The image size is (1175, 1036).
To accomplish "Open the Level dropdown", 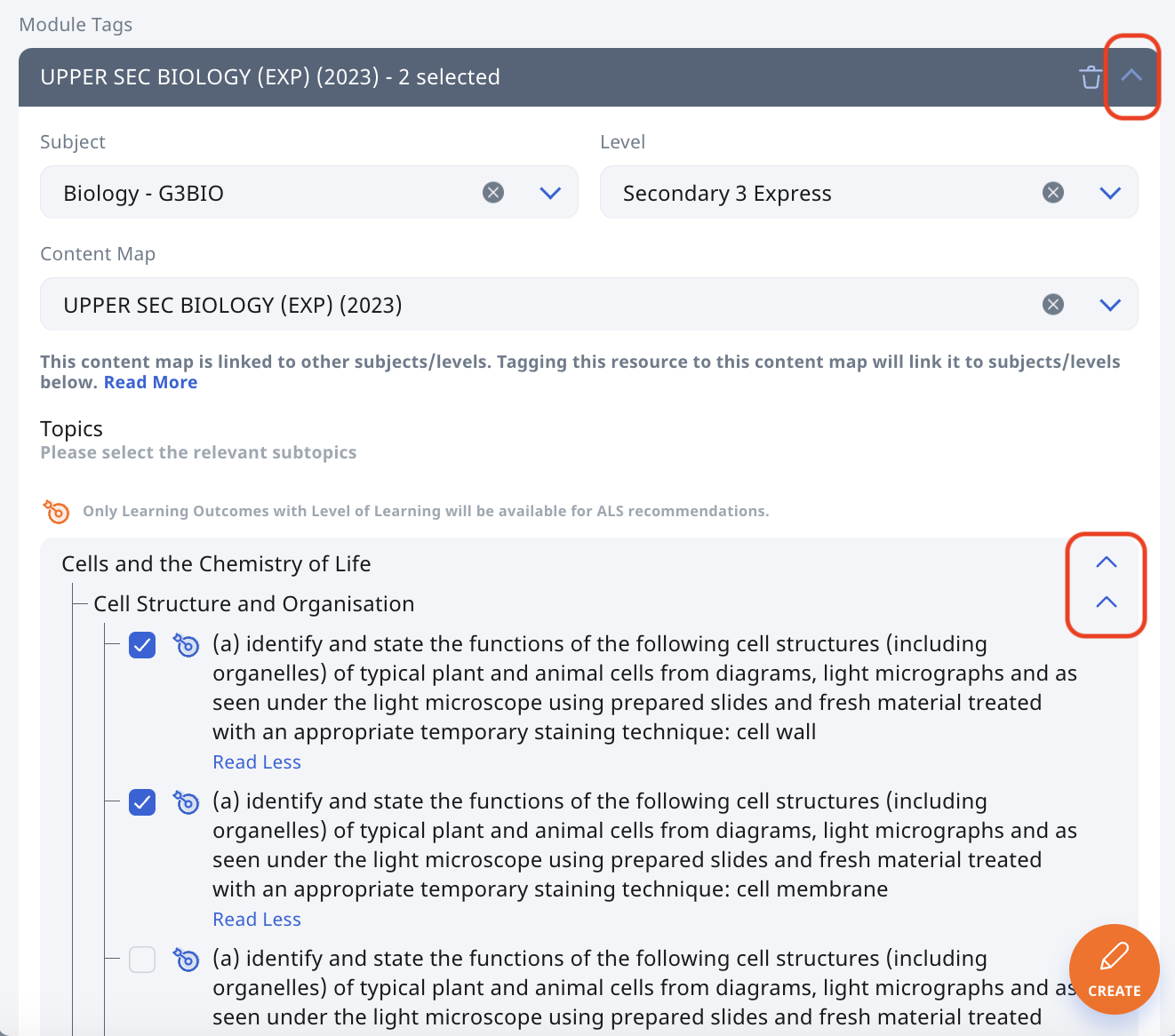I will click(x=1109, y=192).
